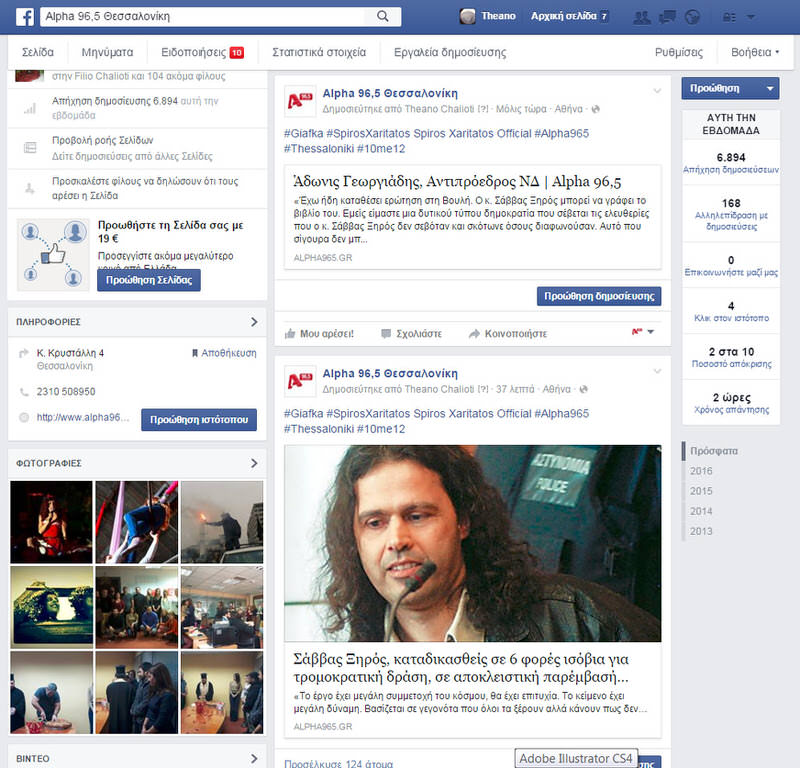Open the Ρυθμίσεις tab
The width and height of the screenshot is (800, 768).
pos(679,52)
